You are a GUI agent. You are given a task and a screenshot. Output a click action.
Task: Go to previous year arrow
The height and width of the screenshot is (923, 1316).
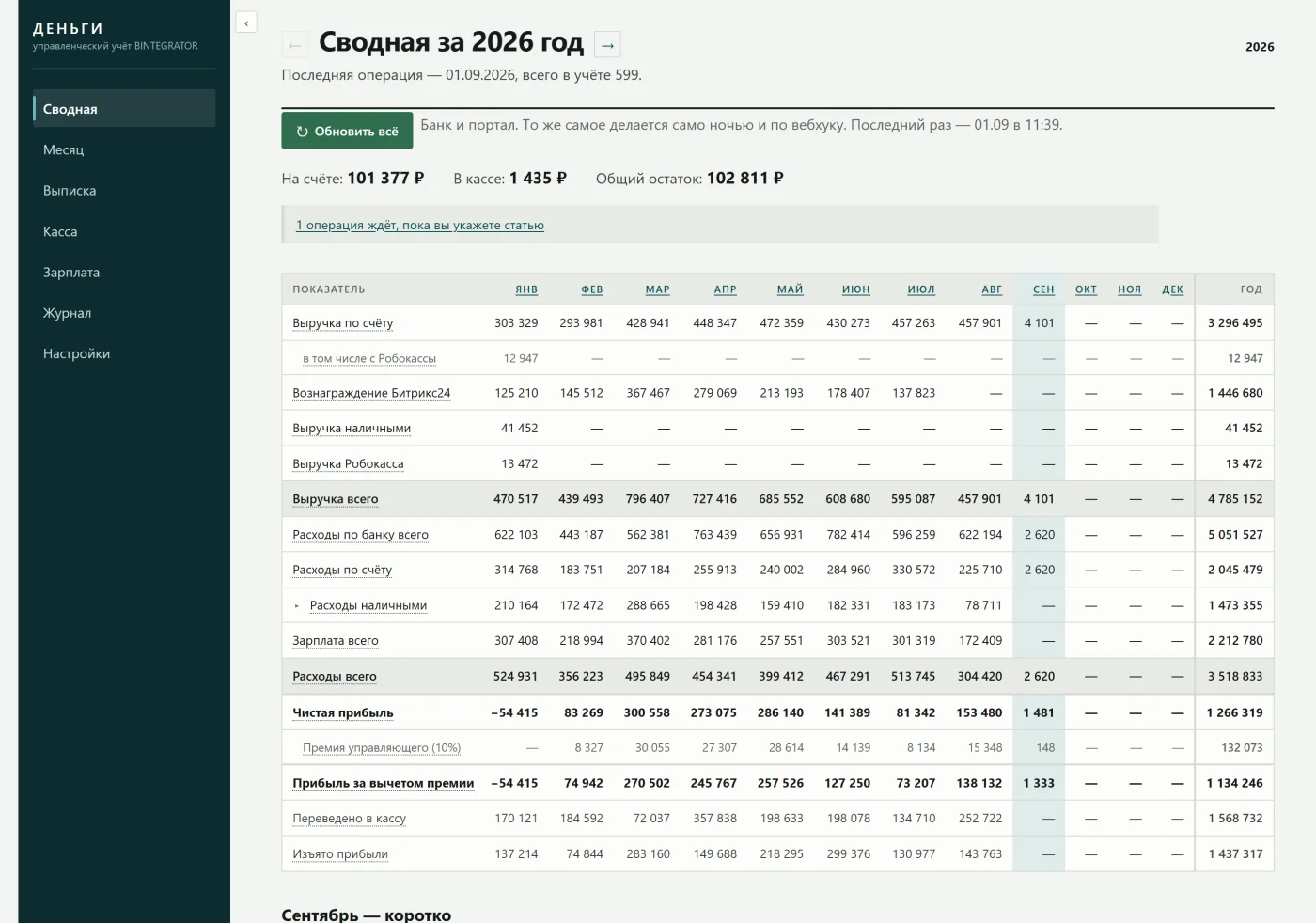295,45
